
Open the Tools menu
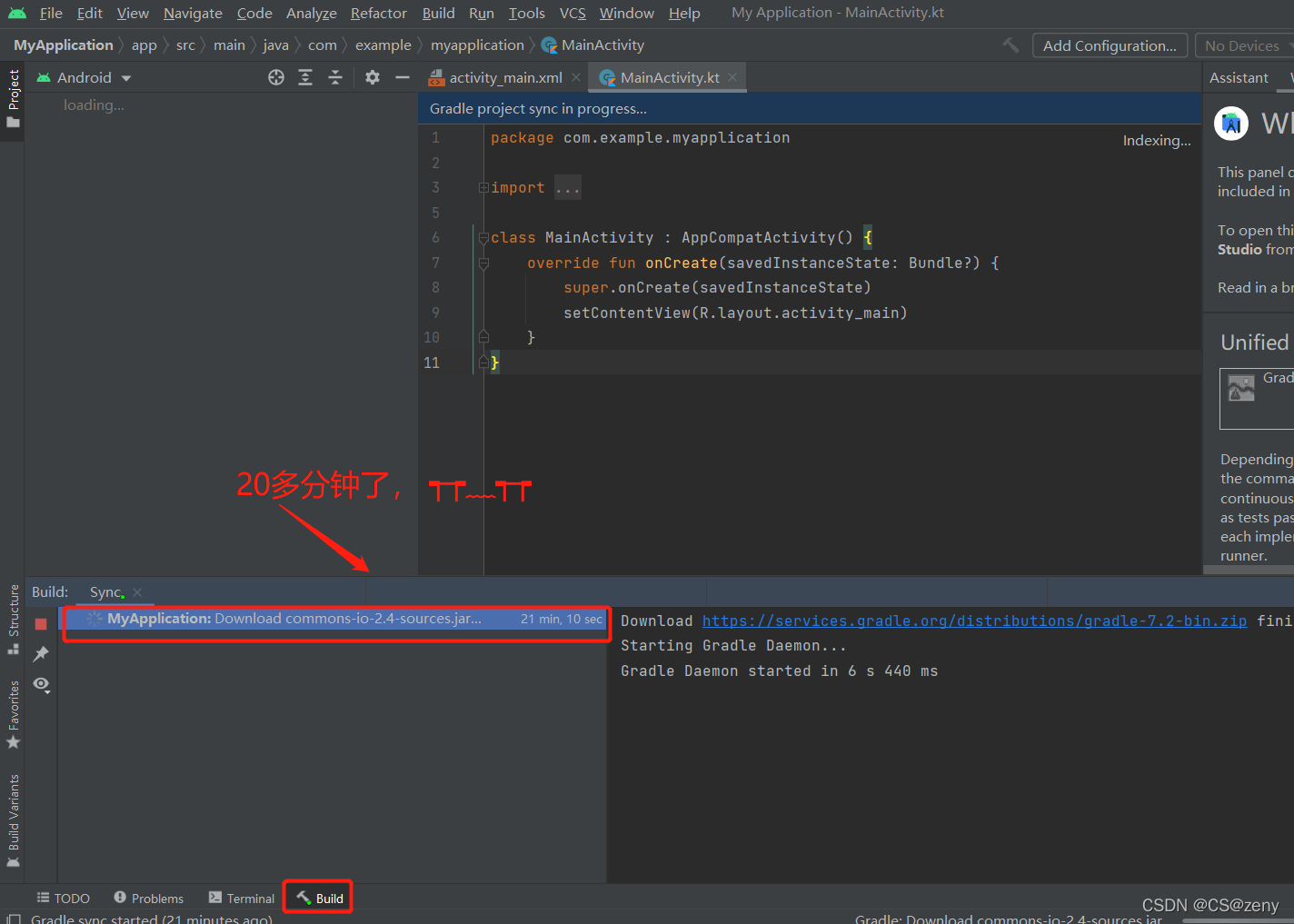(527, 13)
